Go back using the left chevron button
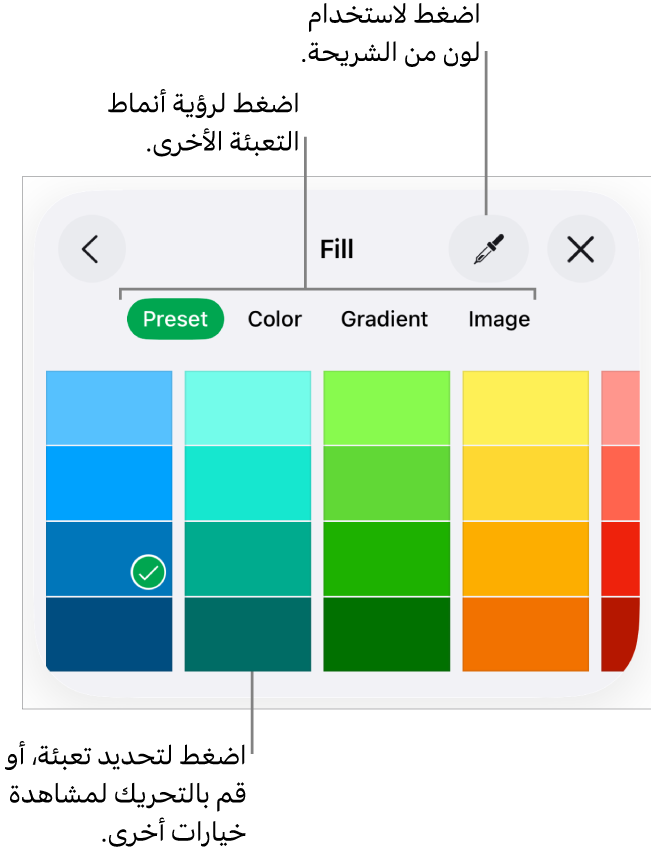 pyautogui.click(x=91, y=249)
